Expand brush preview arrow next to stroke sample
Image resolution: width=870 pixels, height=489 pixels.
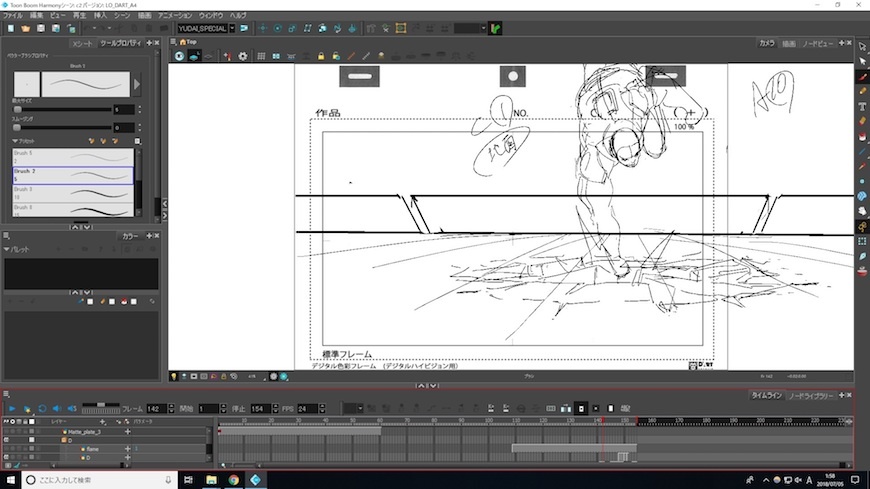point(137,84)
